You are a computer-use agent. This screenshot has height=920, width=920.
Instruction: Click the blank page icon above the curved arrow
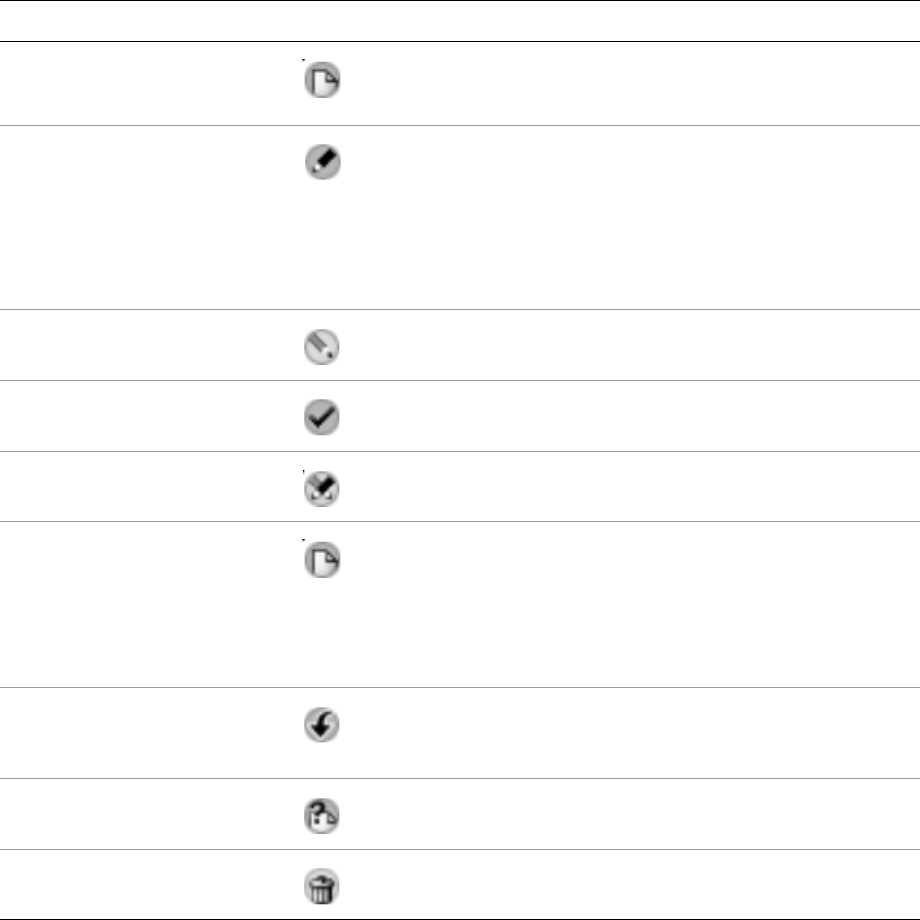tap(322, 560)
